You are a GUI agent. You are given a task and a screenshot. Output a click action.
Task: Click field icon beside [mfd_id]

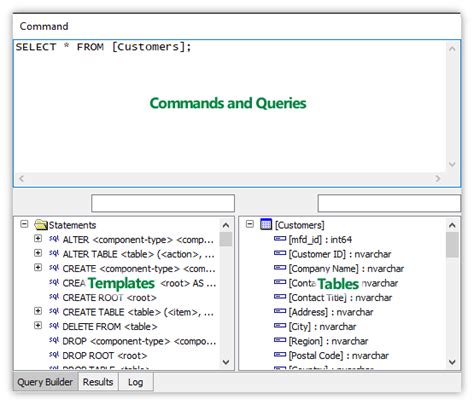point(280,239)
